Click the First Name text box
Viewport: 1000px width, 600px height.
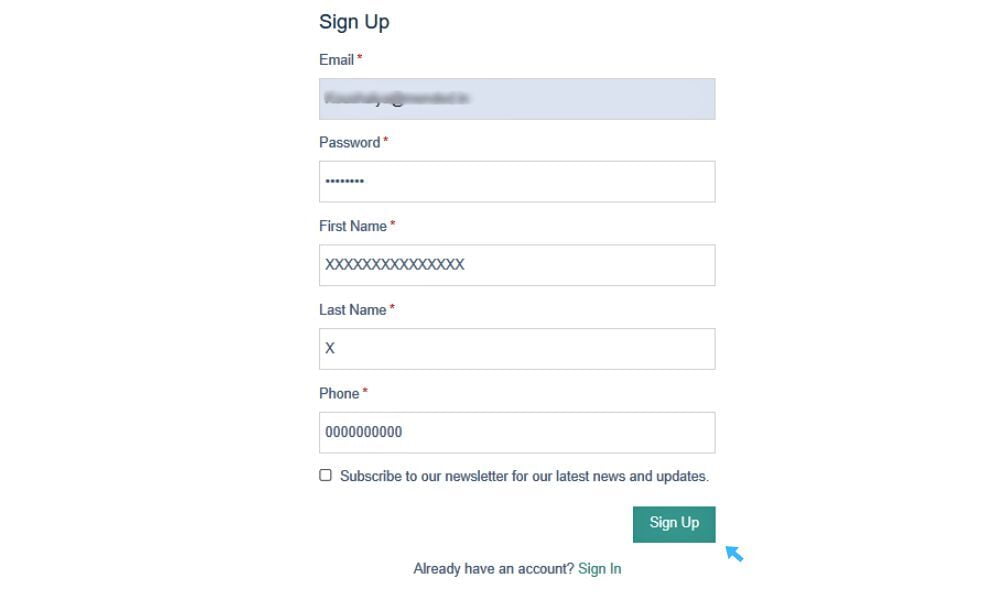[516, 265]
